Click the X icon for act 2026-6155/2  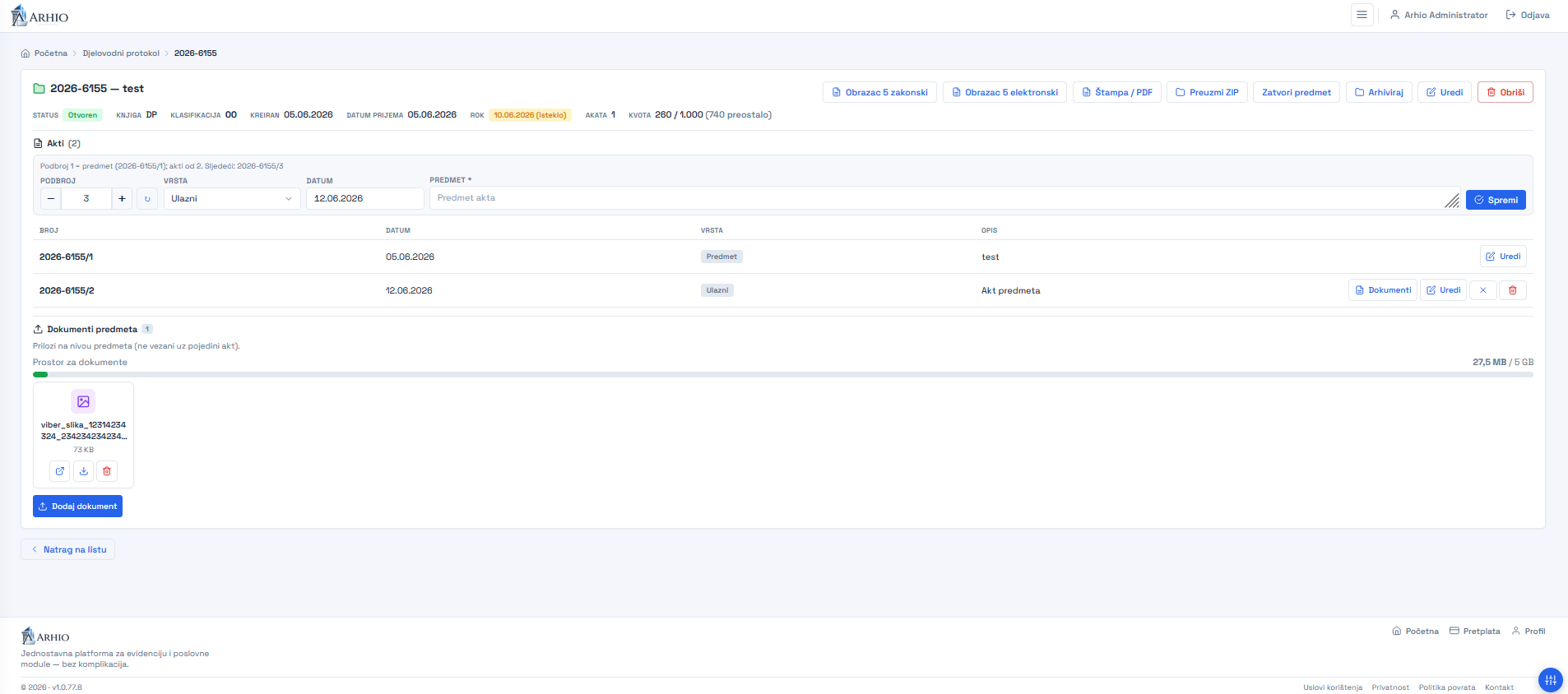tap(1483, 290)
